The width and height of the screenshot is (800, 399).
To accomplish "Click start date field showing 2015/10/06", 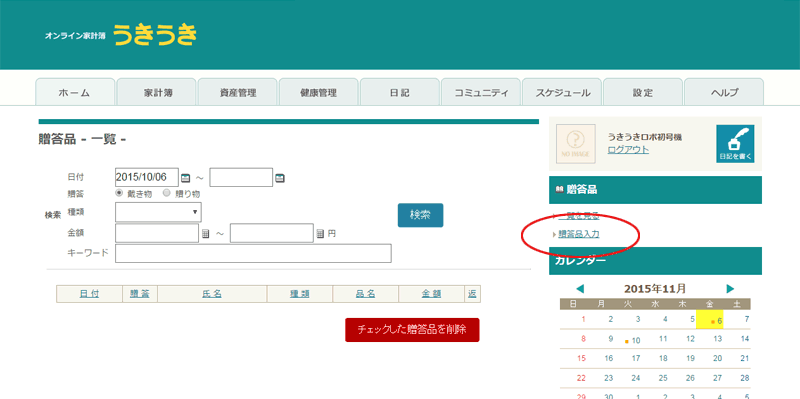I will click(x=147, y=178).
